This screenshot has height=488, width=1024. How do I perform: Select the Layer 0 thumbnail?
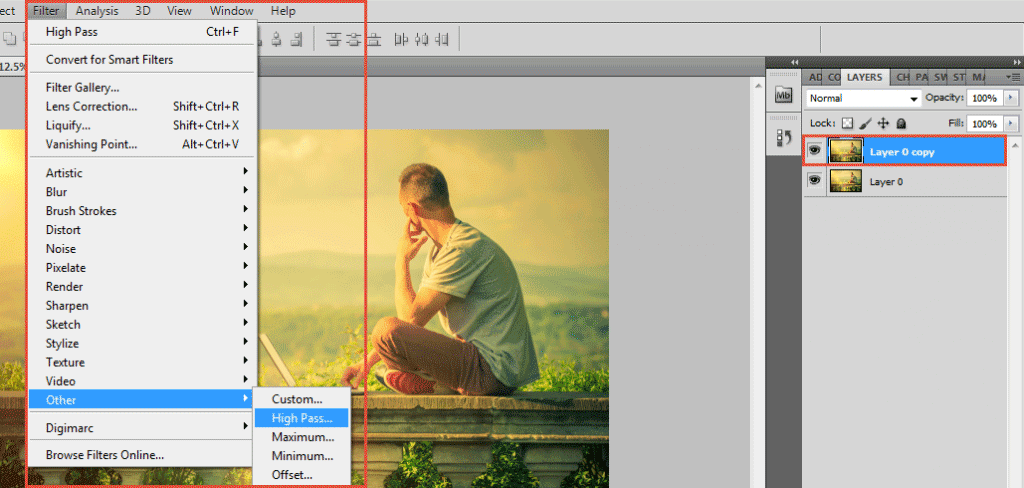(x=846, y=181)
